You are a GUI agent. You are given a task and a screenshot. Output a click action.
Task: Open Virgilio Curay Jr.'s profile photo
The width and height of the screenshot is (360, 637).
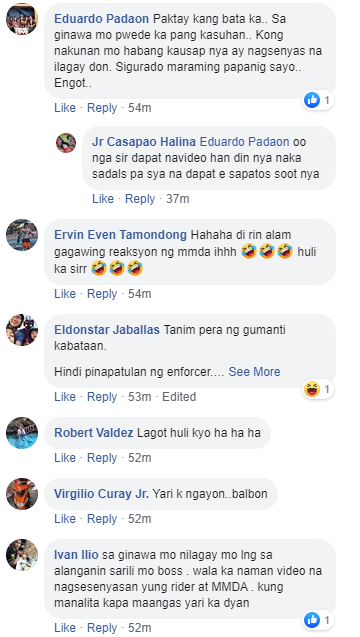pyautogui.click(x=22, y=494)
